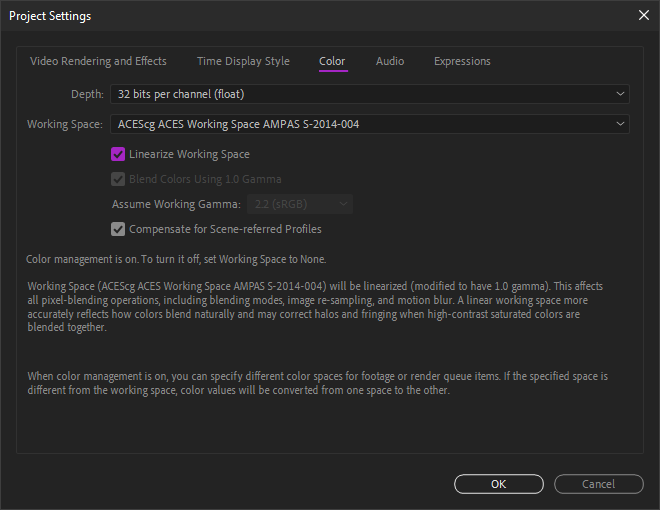The height and width of the screenshot is (510, 660).
Task: Click the "Working Space:" field label
Action: (x=64, y=124)
